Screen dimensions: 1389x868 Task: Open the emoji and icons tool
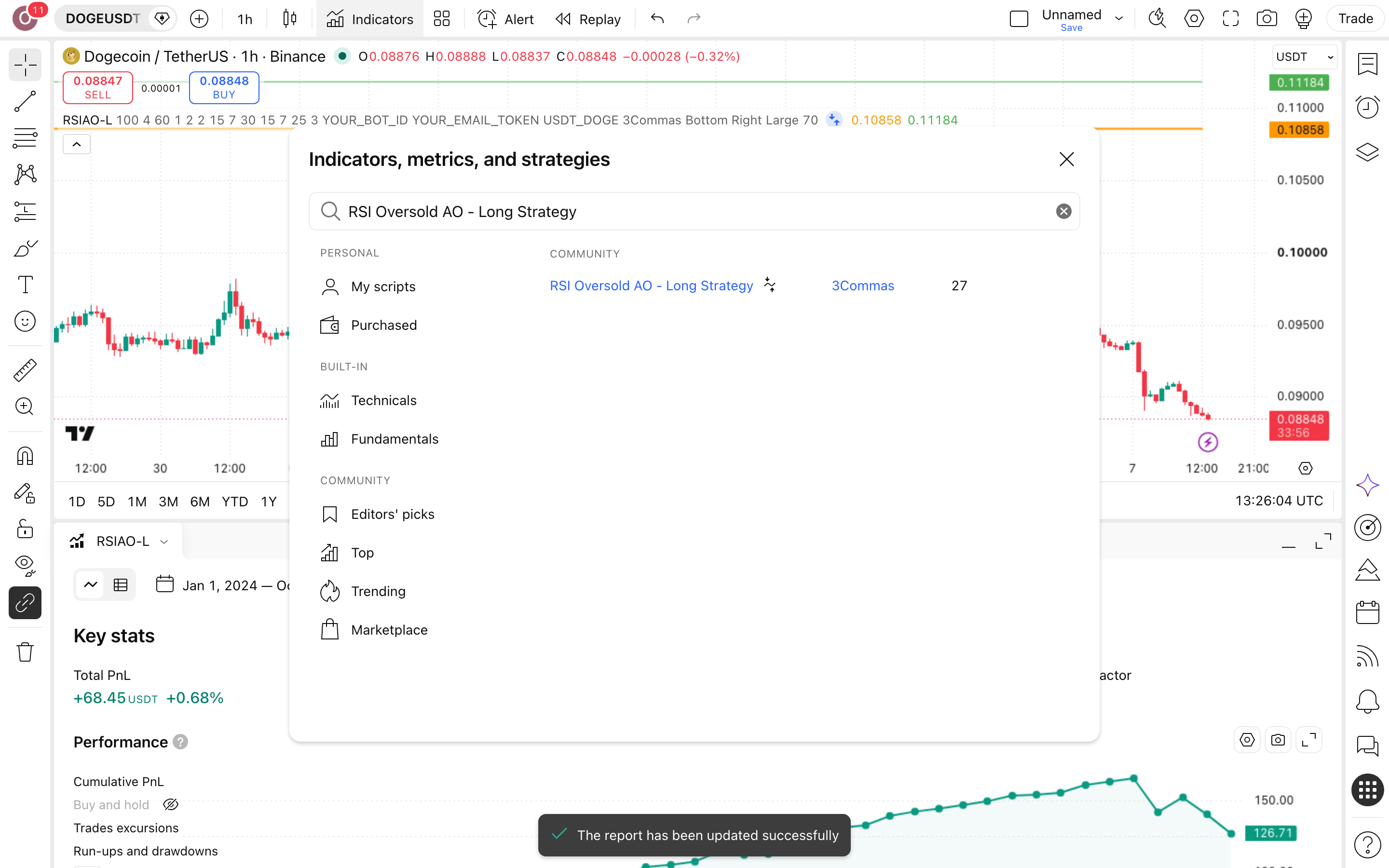point(25,322)
